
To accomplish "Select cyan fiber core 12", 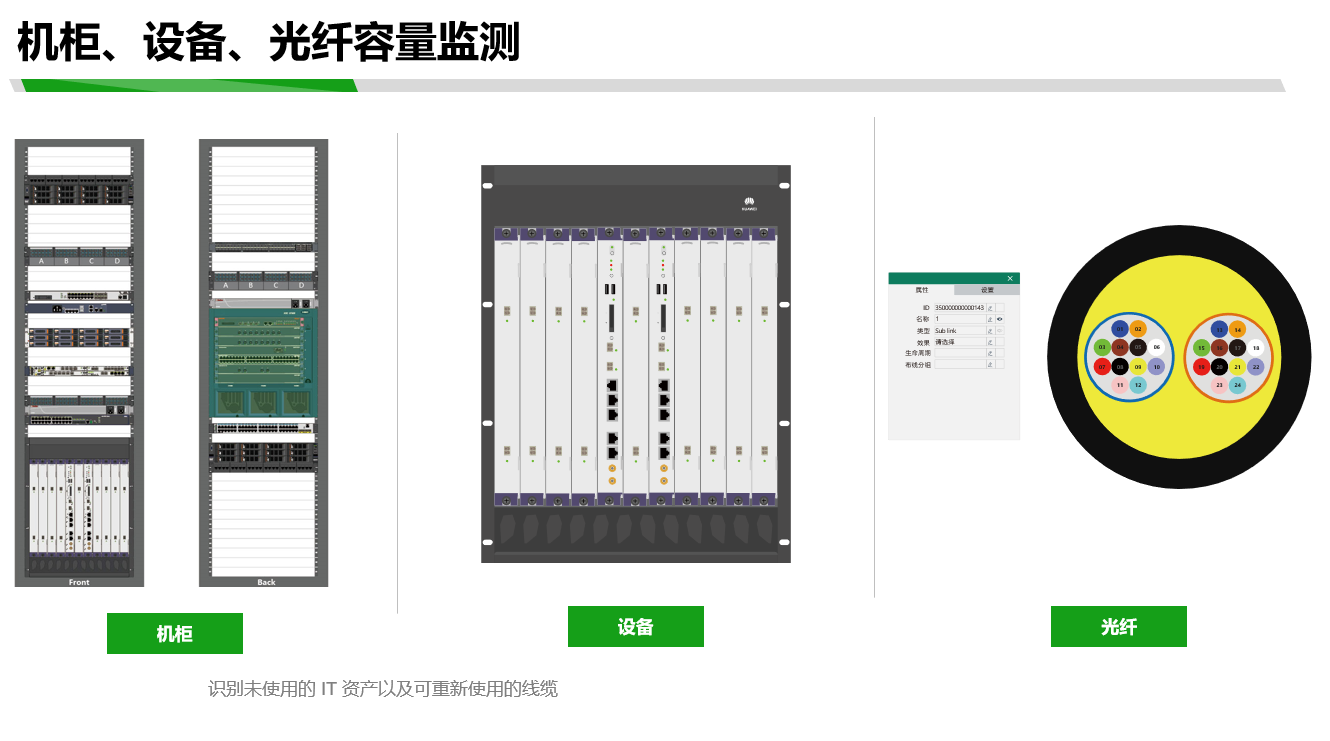I will click(x=1138, y=385).
